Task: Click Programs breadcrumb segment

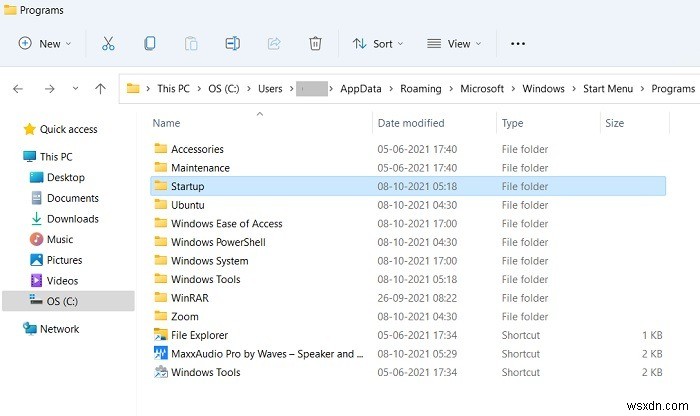Action: [673, 89]
